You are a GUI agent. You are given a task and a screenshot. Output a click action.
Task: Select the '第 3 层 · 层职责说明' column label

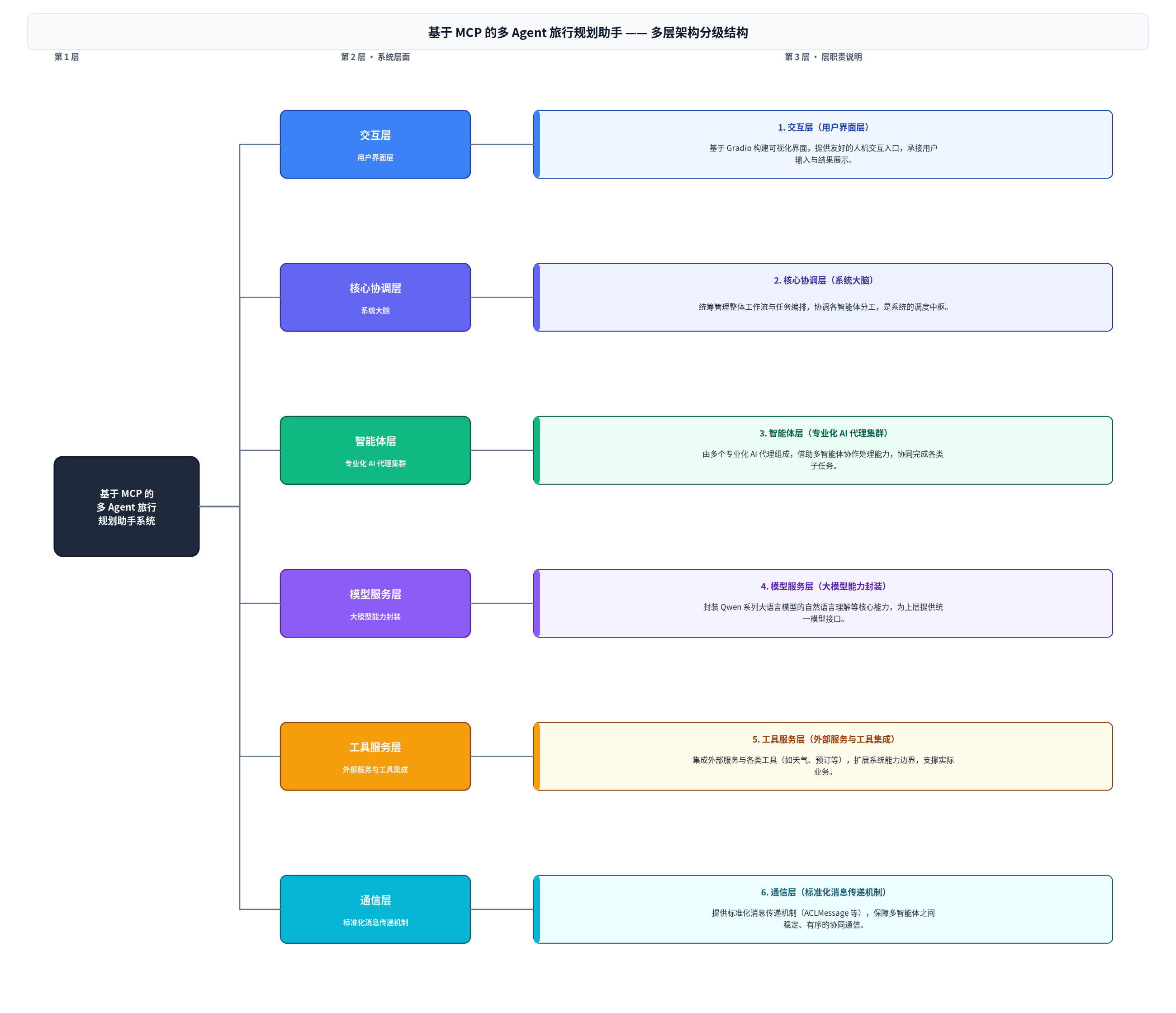click(x=823, y=57)
